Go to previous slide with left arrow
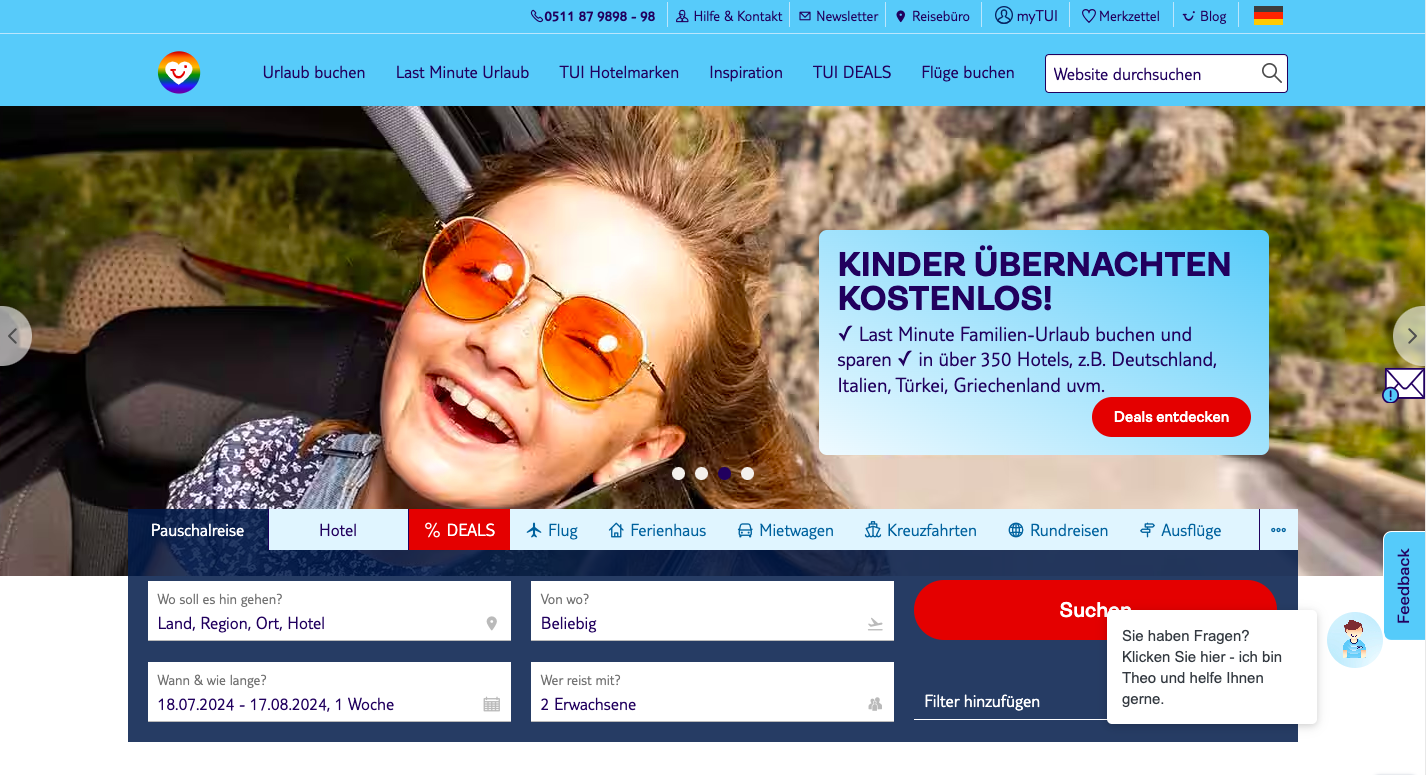Viewport: 1426px width, 775px height. click(x=13, y=336)
